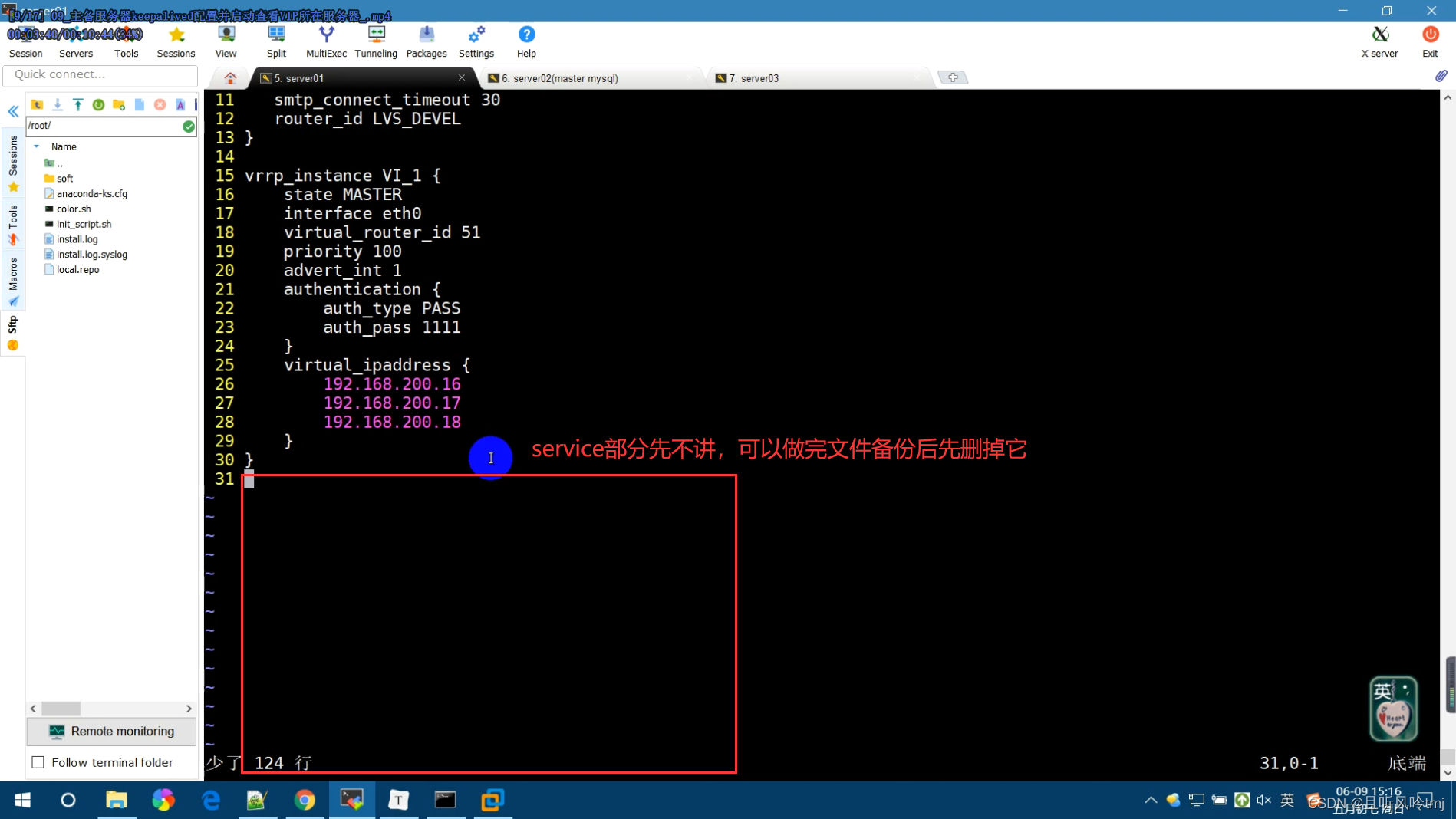Open File Explorer from the taskbar
Image resolution: width=1456 pixels, height=819 pixels.
click(116, 800)
